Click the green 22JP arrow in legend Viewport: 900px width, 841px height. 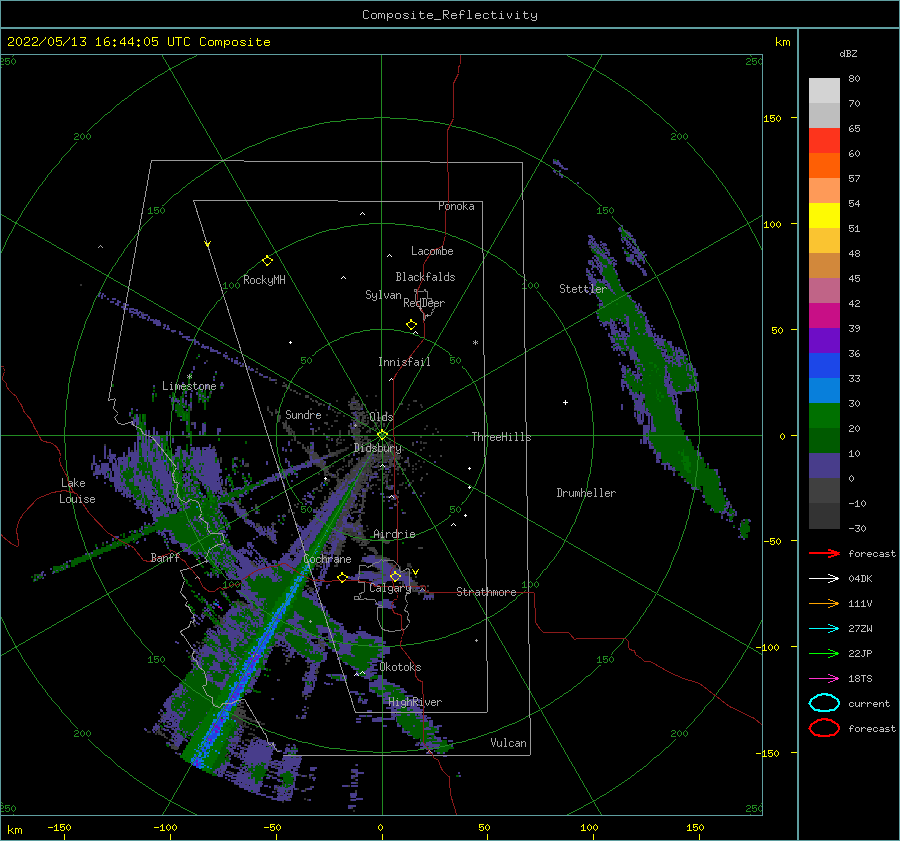coord(824,653)
